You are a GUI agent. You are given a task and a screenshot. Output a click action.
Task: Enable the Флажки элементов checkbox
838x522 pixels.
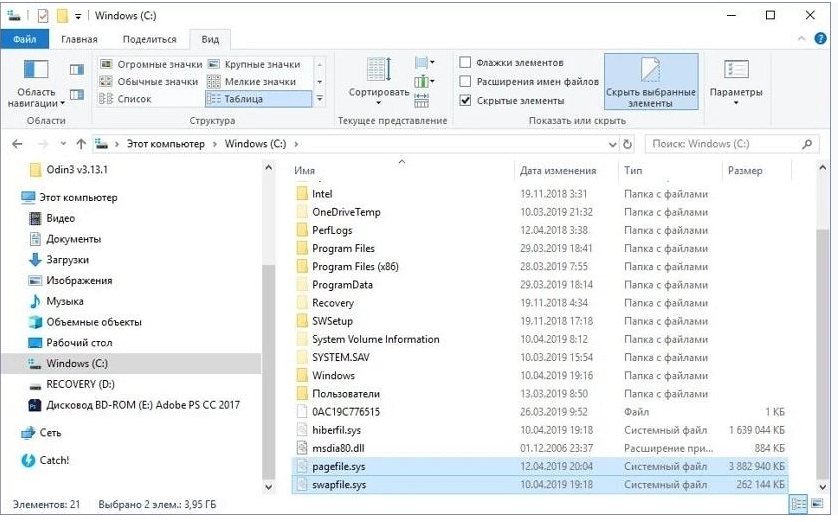pyautogui.click(x=465, y=63)
